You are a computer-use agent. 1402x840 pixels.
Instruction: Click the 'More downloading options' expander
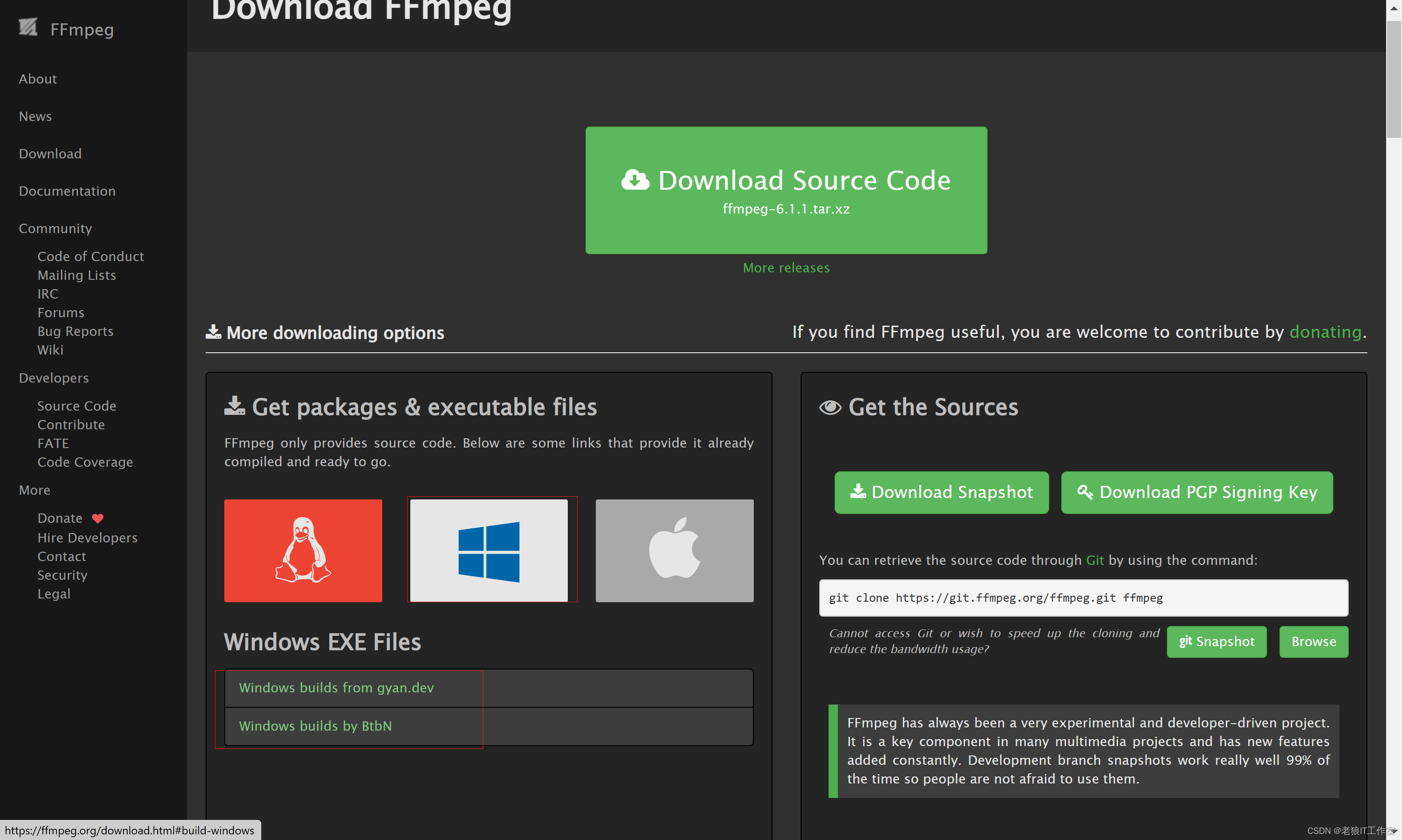[x=324, y=332]
